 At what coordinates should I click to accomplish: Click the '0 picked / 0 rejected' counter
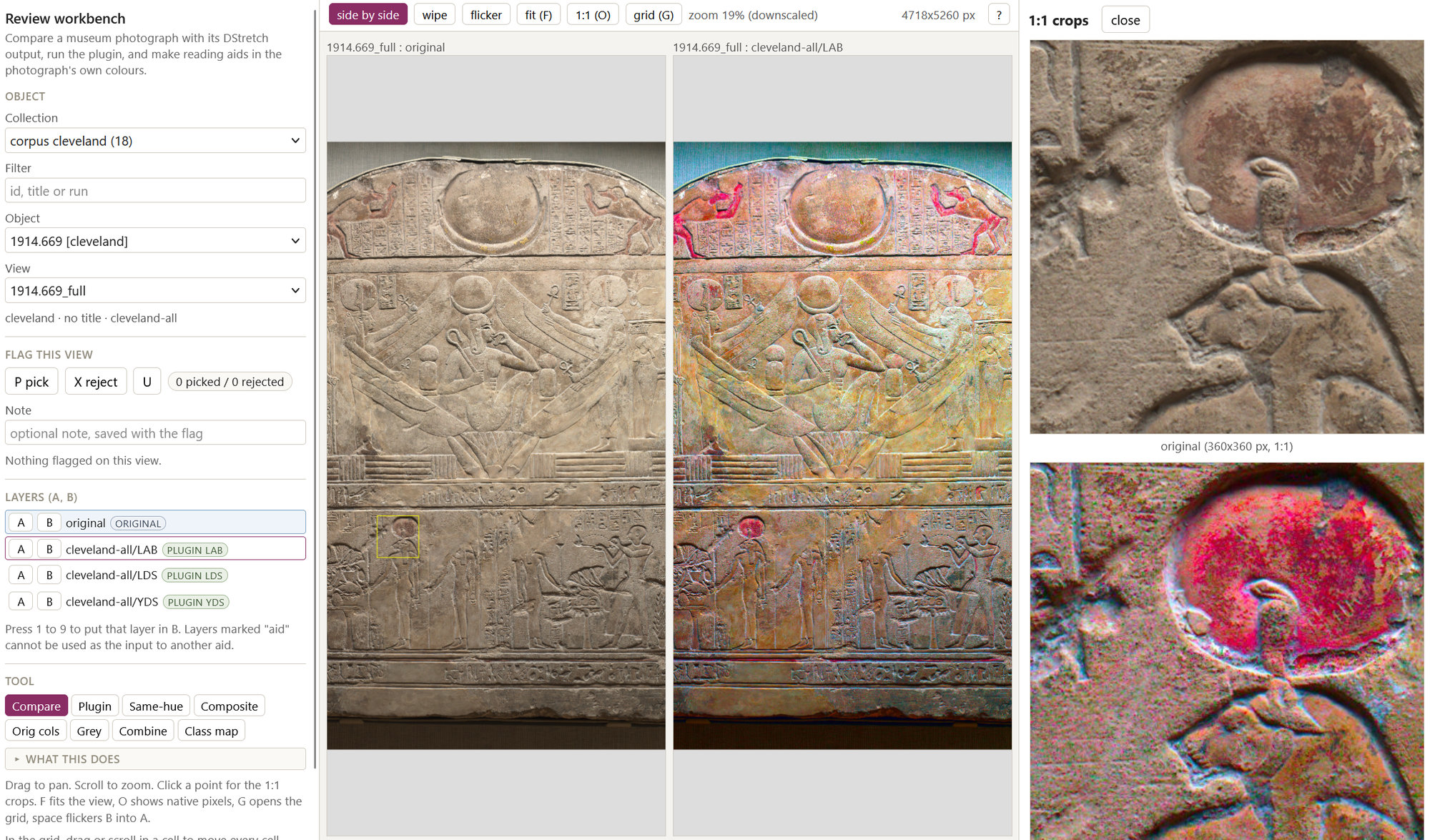pyautogui.click(x=230, y=382)
